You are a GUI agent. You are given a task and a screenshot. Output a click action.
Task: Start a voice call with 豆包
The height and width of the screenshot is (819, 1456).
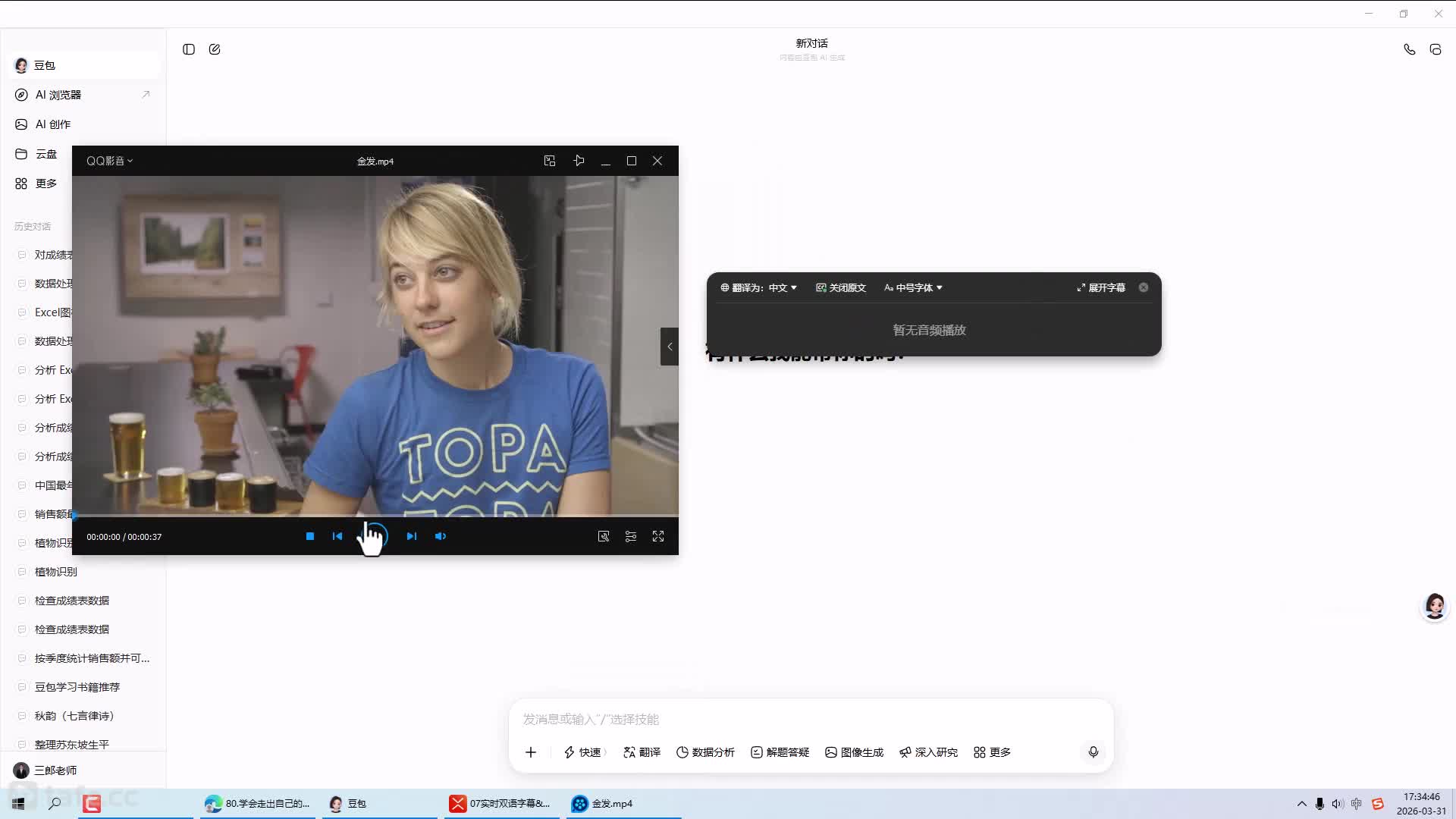tap(1409, 49)
